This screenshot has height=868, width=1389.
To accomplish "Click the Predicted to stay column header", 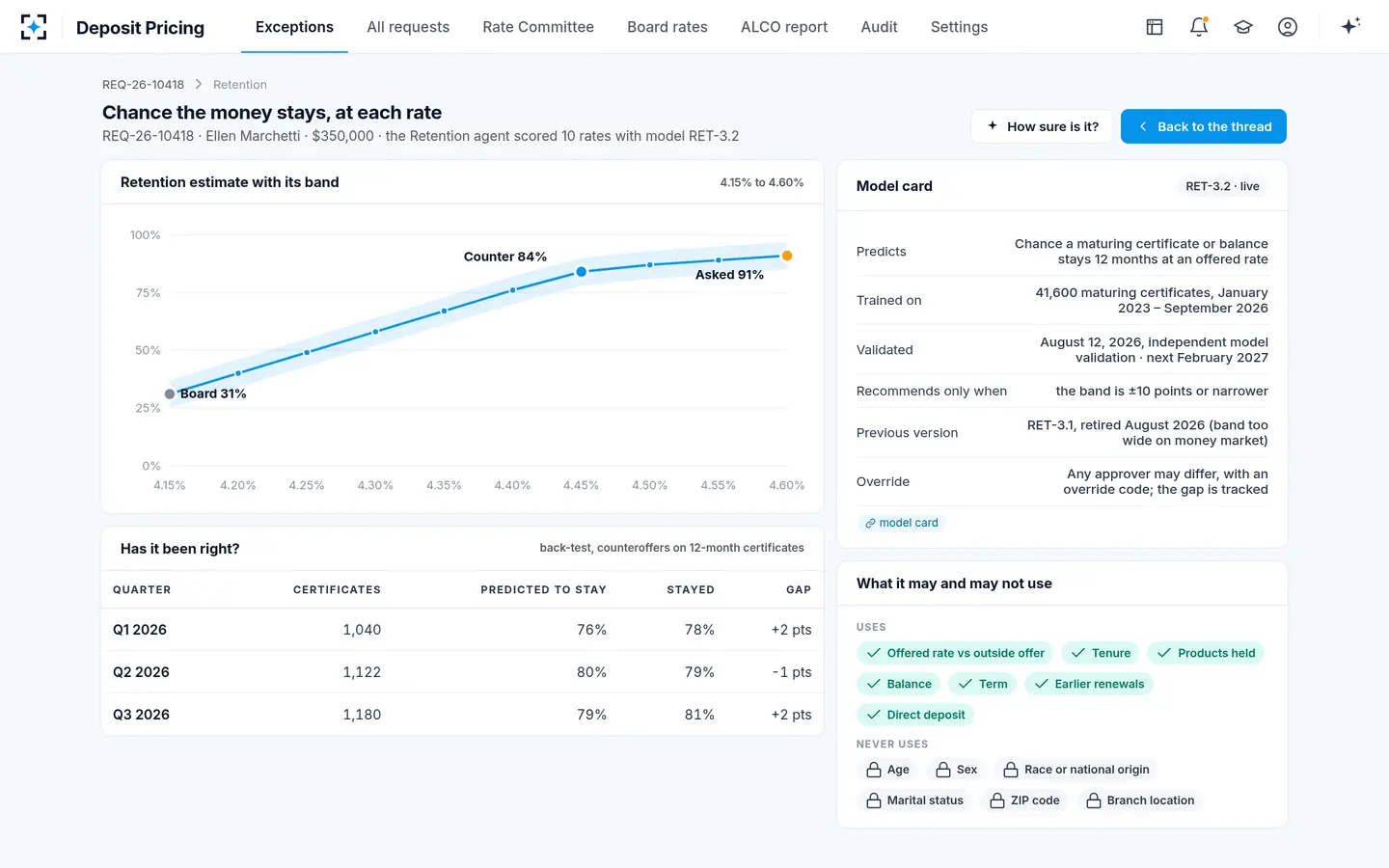I will 543,589.
